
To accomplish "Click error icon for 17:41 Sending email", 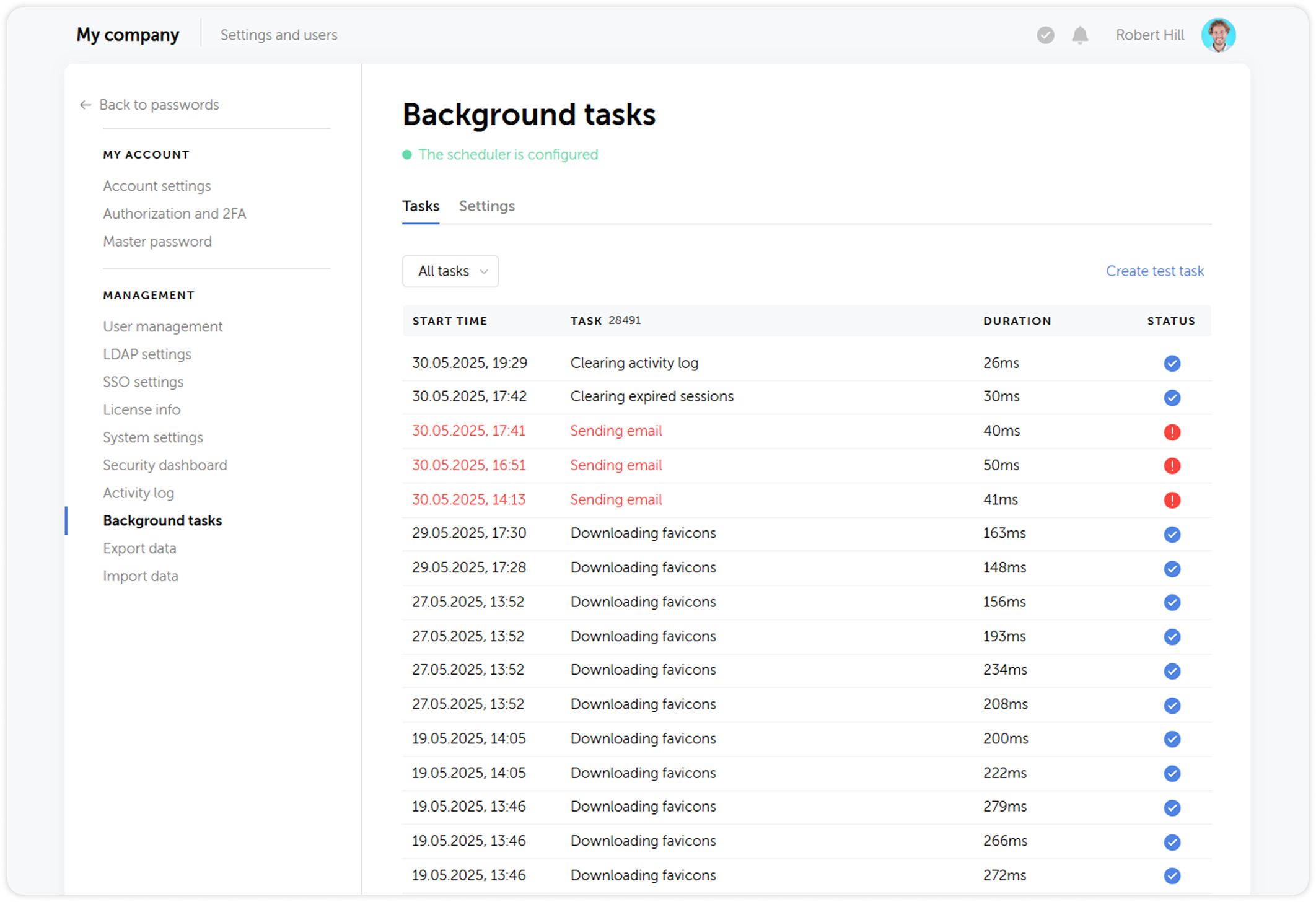I will pyautogui.click(x=1172, y=432).
